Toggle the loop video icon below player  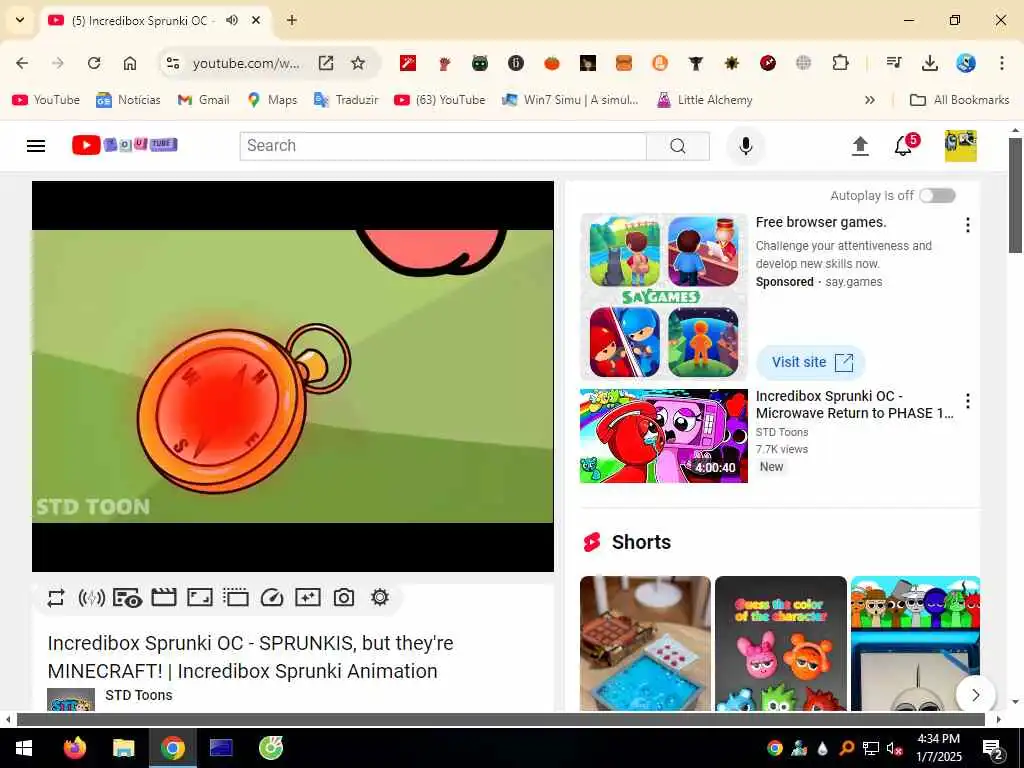(56, 598)
